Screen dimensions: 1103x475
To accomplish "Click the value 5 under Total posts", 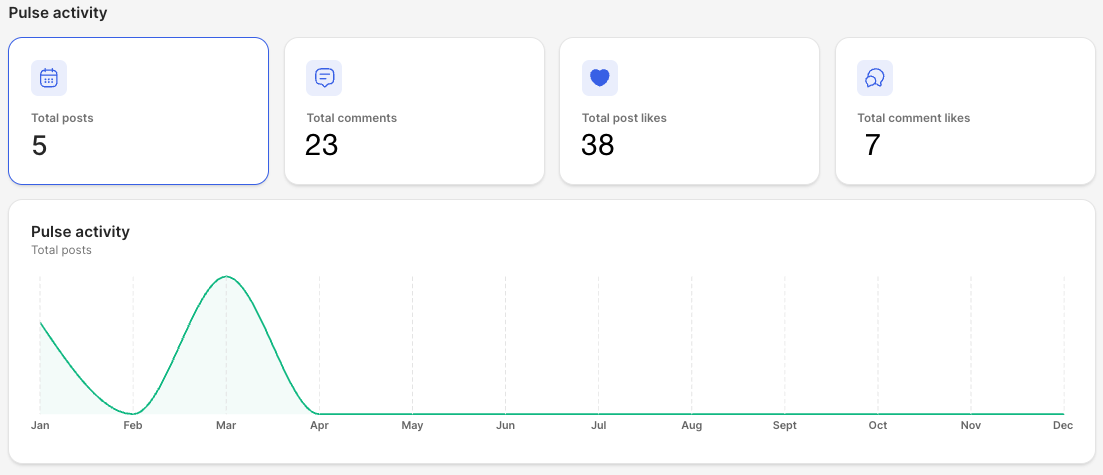I will click(x=39, y=145).
